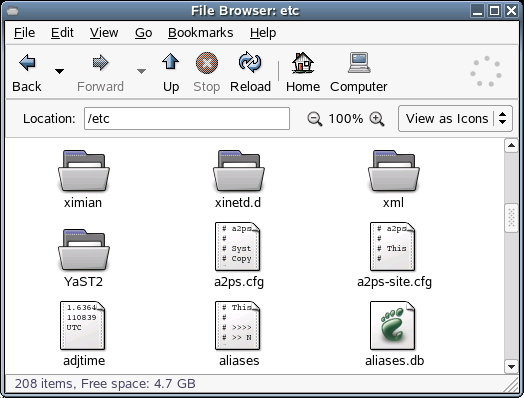Select the ximian folder icon
The width and height of the screenshot is (524, 398).
84,171
